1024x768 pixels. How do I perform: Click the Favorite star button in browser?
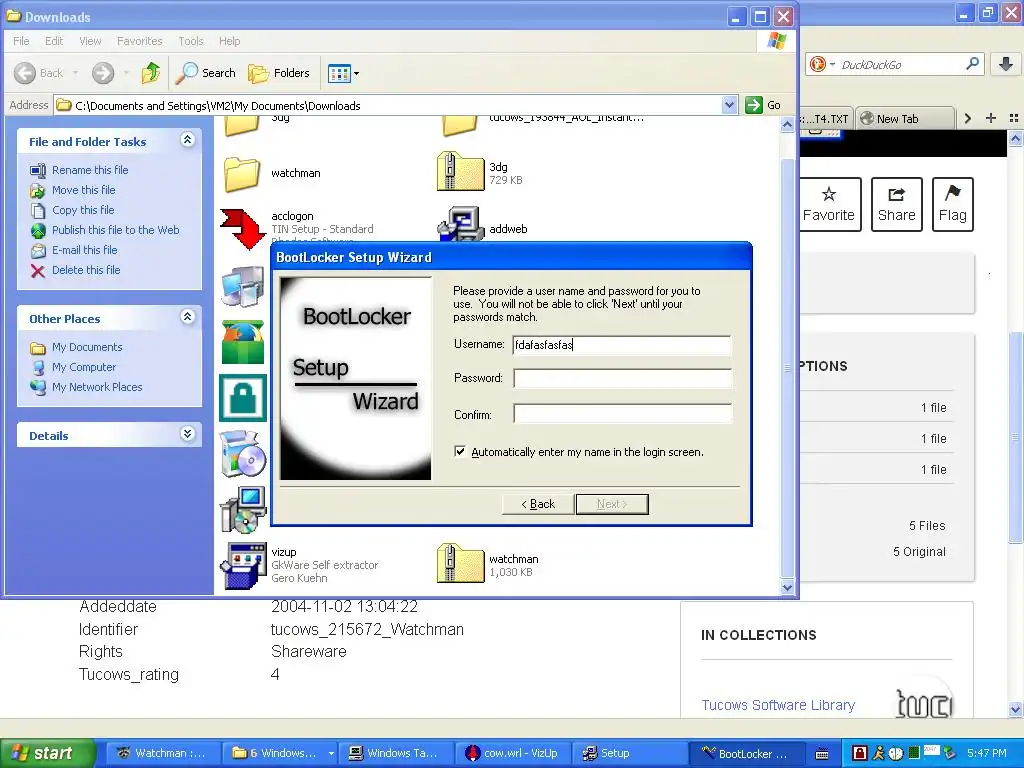tap(829, 204)
